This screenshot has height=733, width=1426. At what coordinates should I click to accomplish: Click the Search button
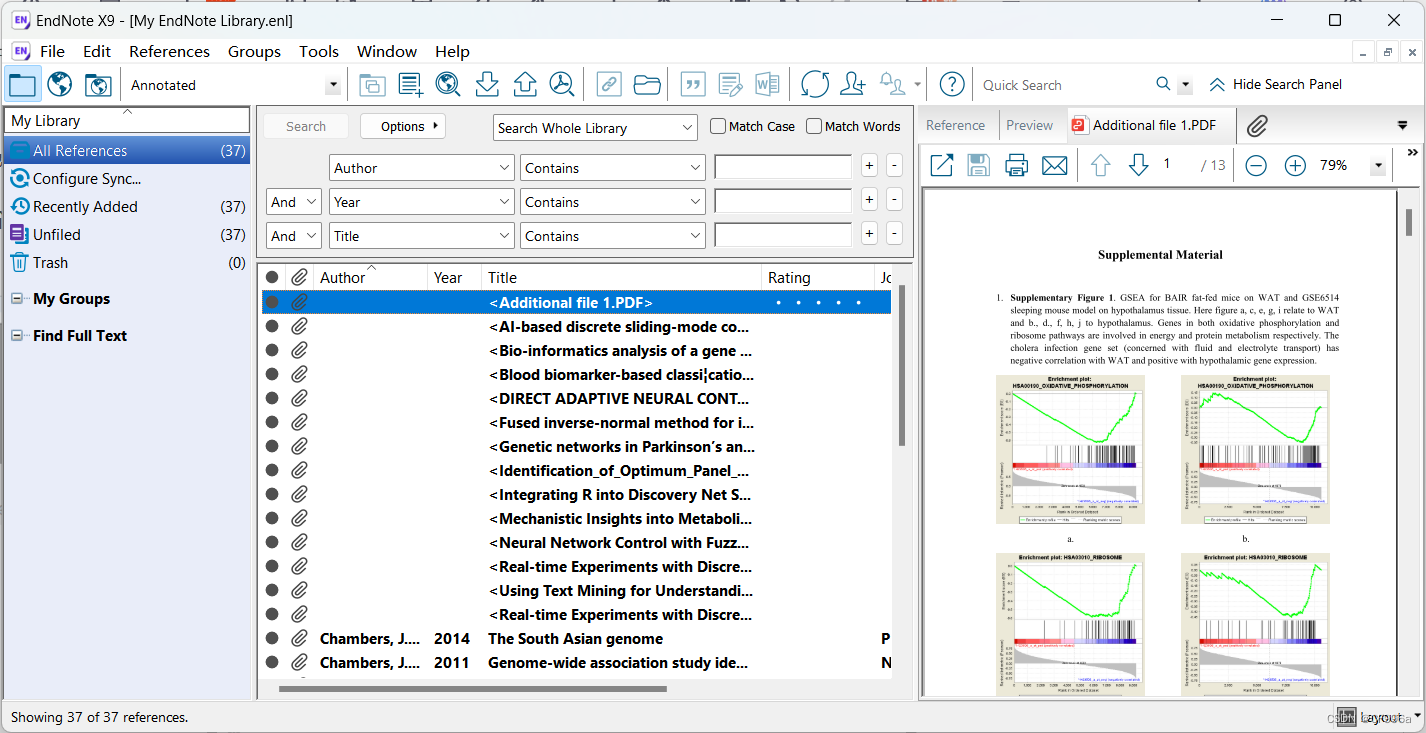[x=306, y=126]
